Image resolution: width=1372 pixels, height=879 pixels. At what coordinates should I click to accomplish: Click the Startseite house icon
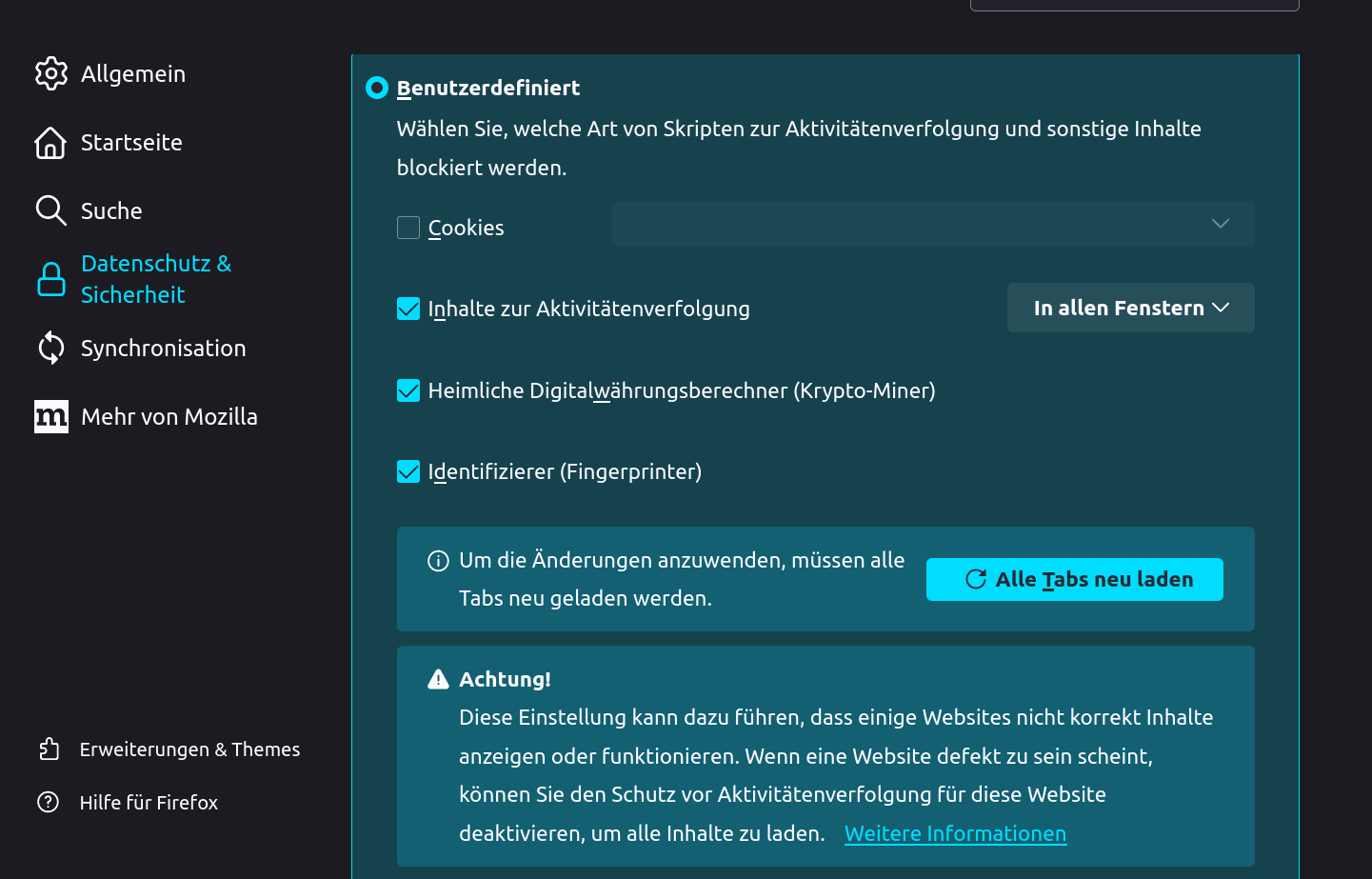pos(50,143)
